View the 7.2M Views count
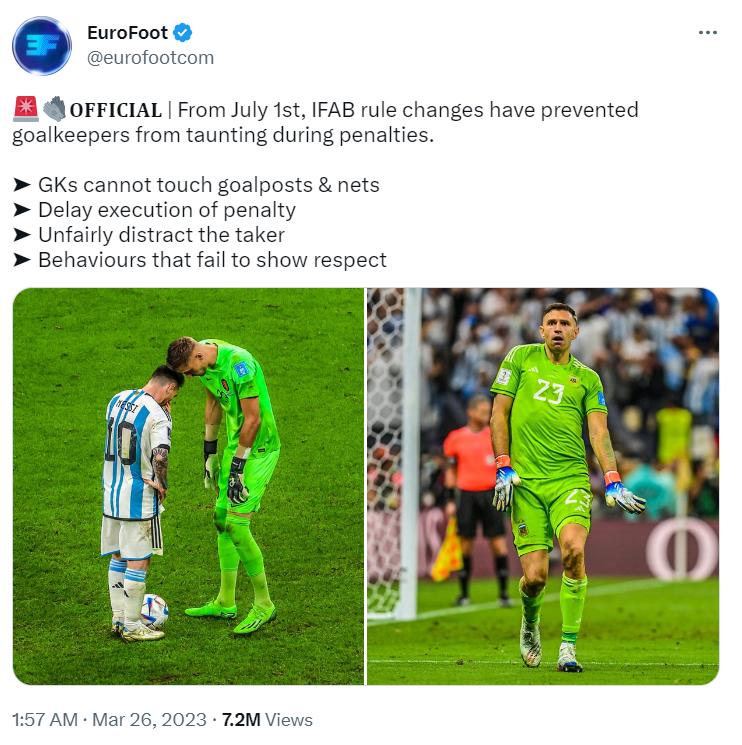 267,719
